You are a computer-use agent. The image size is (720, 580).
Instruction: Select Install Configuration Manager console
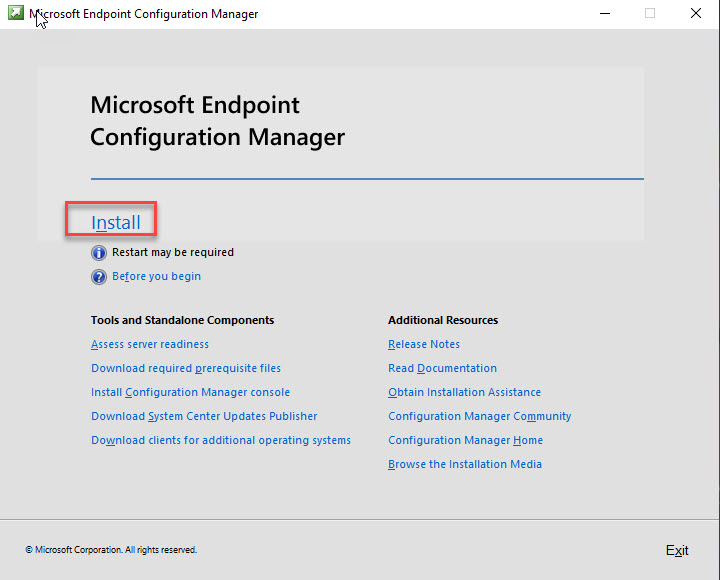190,393
